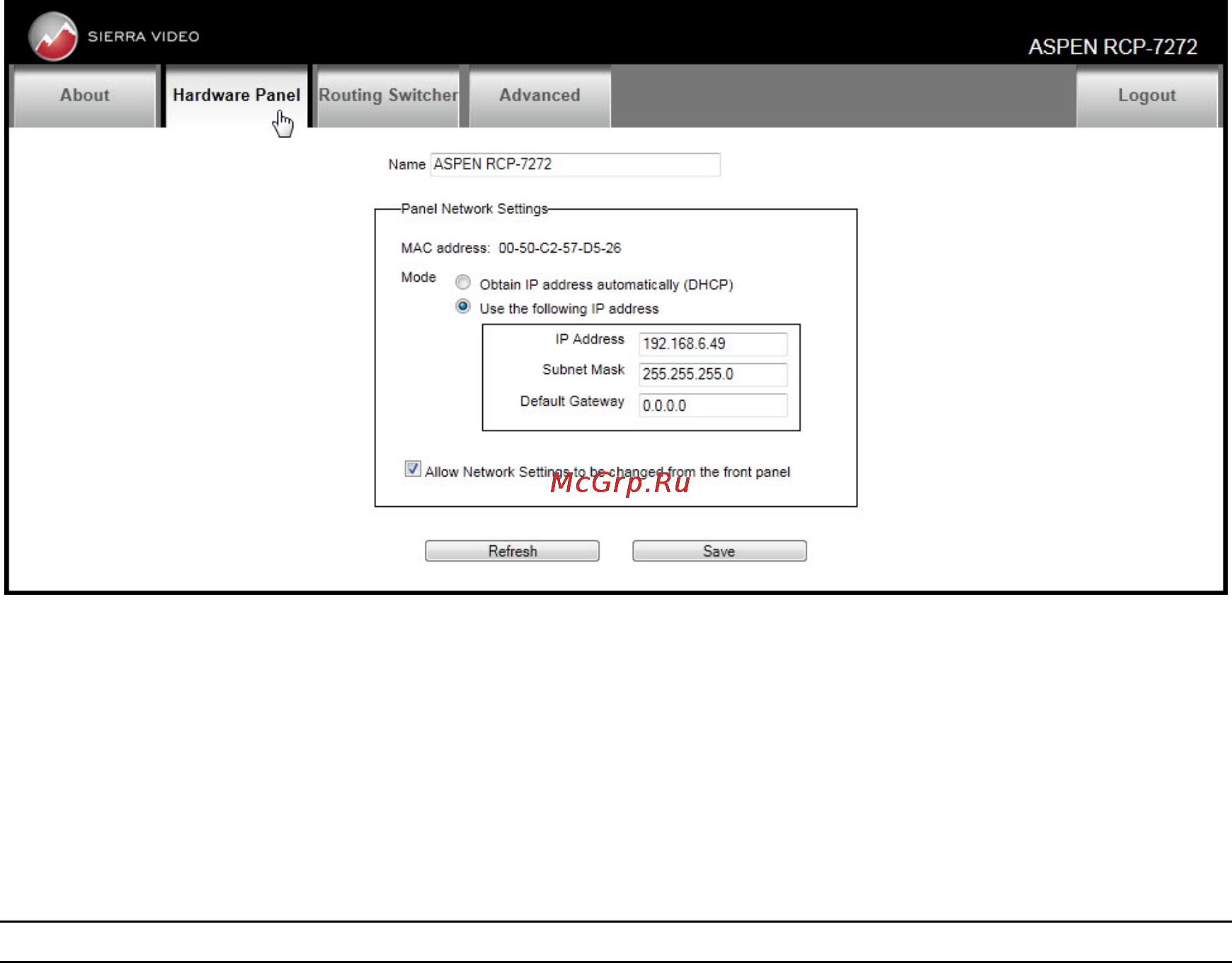Select Use the following IP address
The width and height of the screenshot is (1232, 963).
tap(463, 307)
